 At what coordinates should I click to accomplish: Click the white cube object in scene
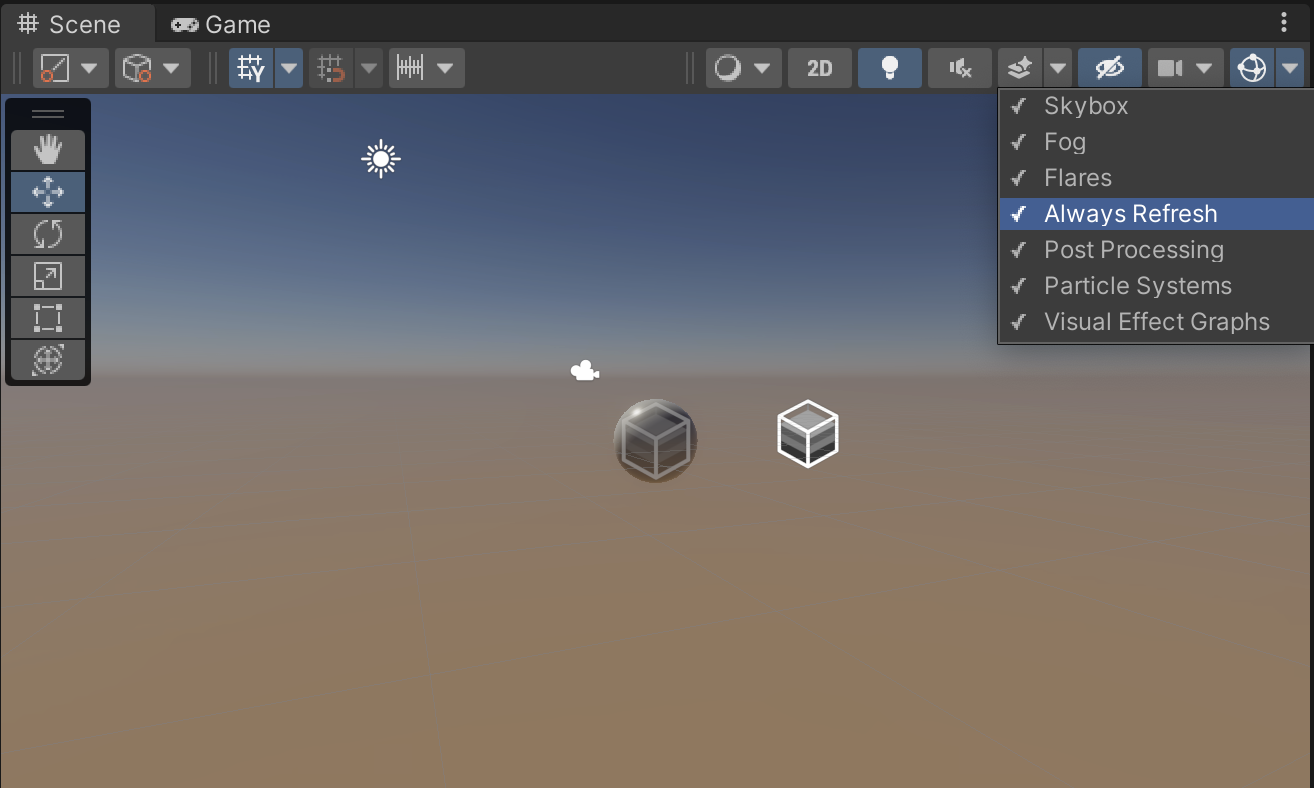[807, 434]
